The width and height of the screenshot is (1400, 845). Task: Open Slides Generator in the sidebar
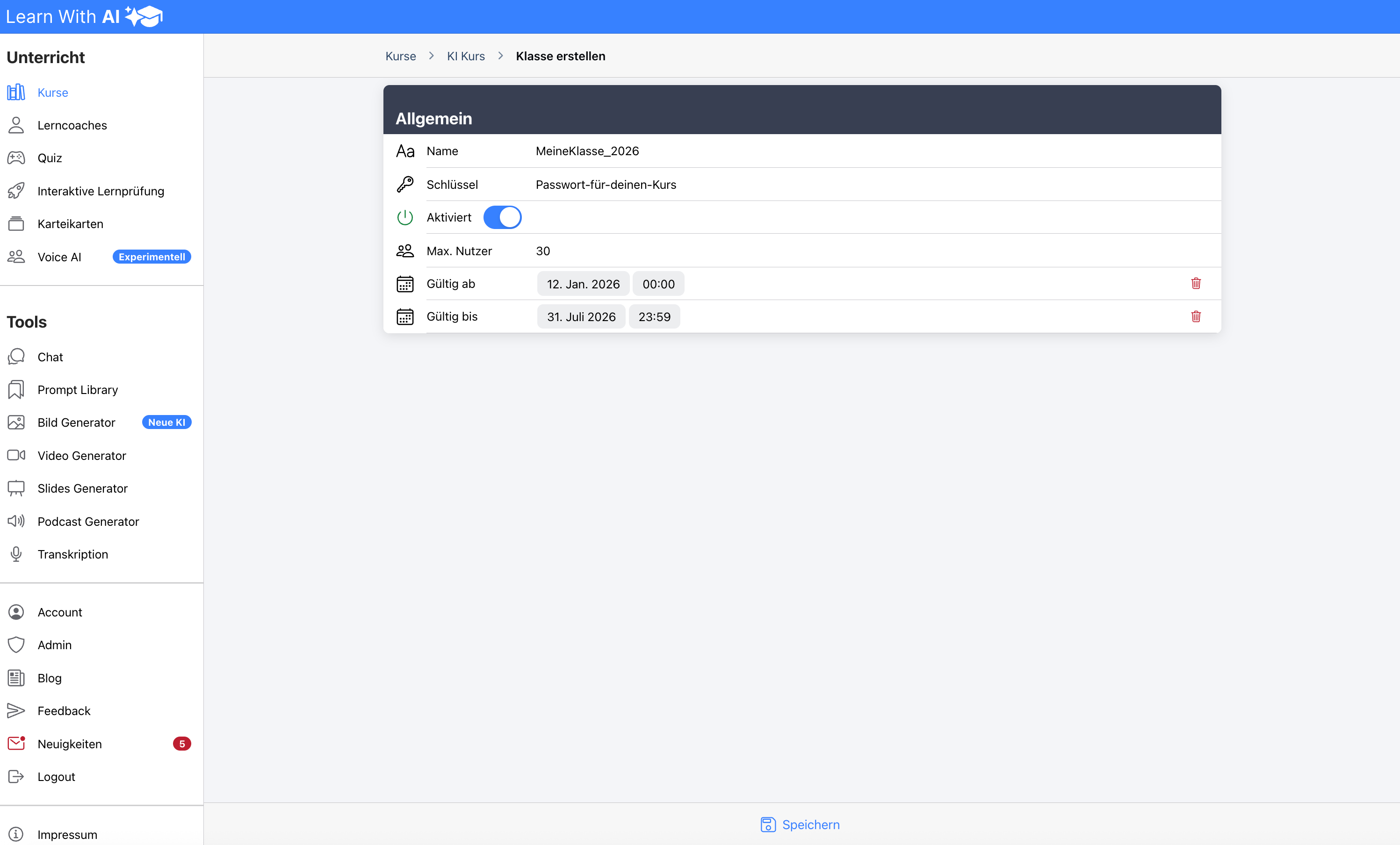(82, 488)
